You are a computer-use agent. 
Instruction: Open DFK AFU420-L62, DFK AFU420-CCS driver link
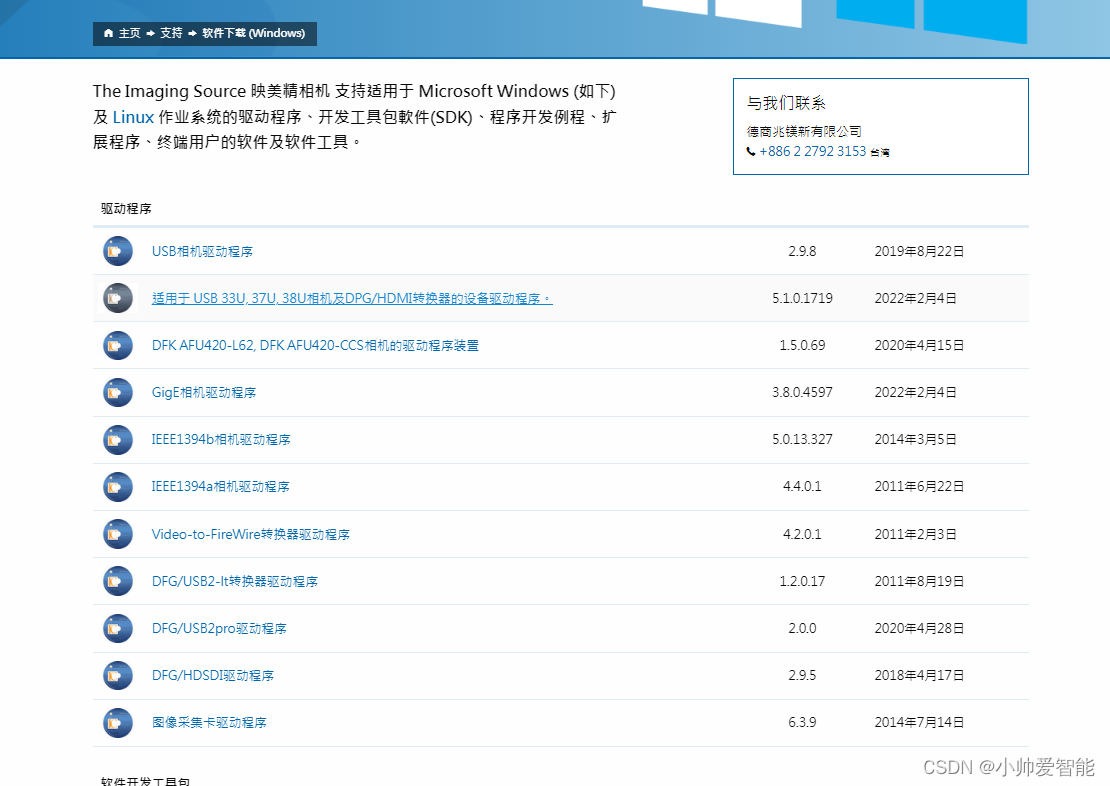point(315,346)
